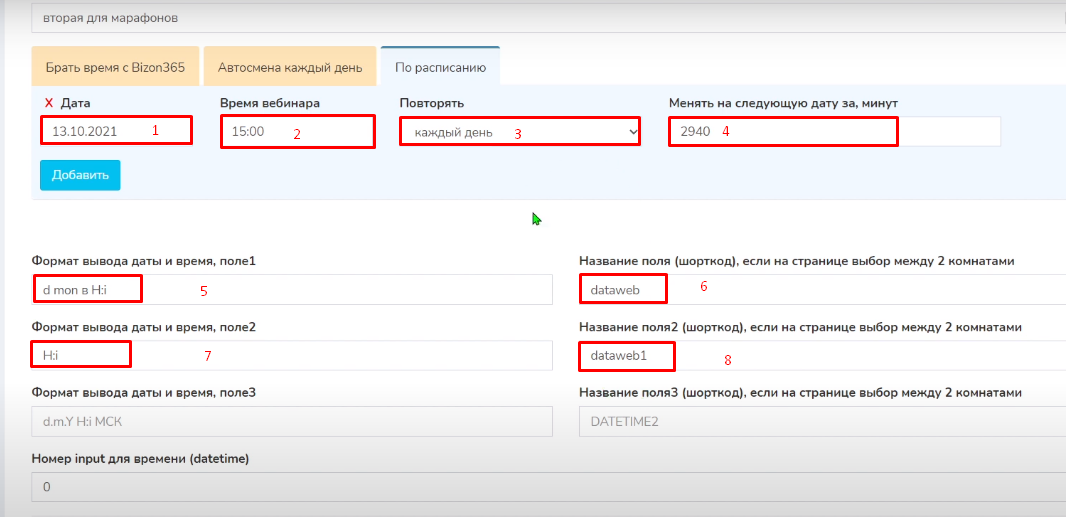Screen dimensions: 1066x517
Task: Open the Повторять dropdown set to каждый день
Action: 519,132
